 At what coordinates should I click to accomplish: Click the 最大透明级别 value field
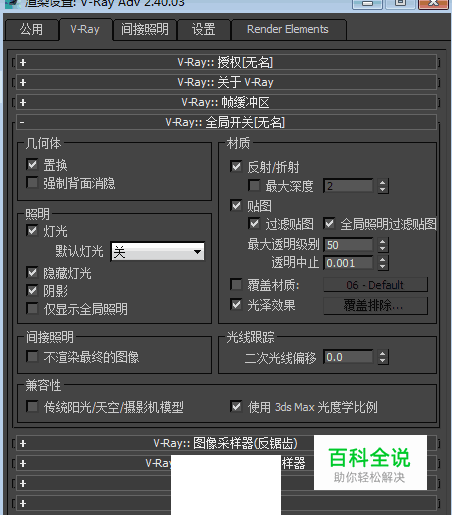pos(348,245)
